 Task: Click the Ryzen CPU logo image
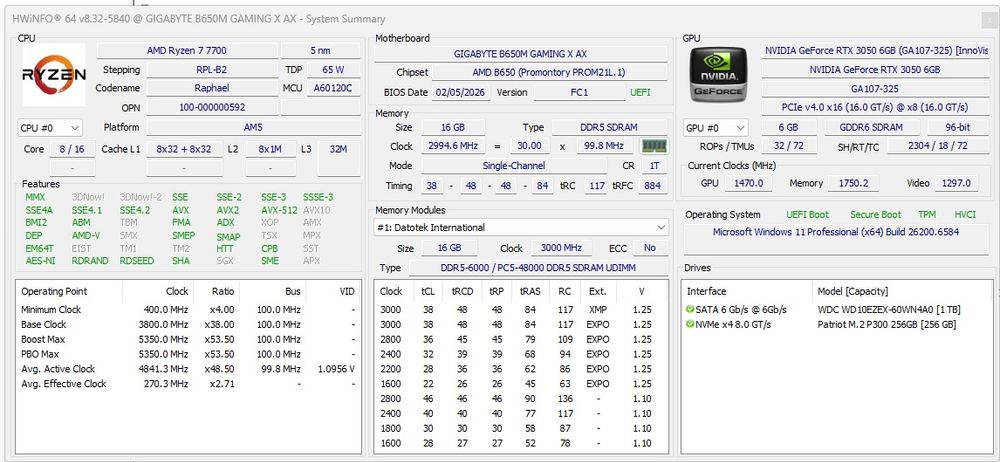pyautogui.click(x=54, y=74)
